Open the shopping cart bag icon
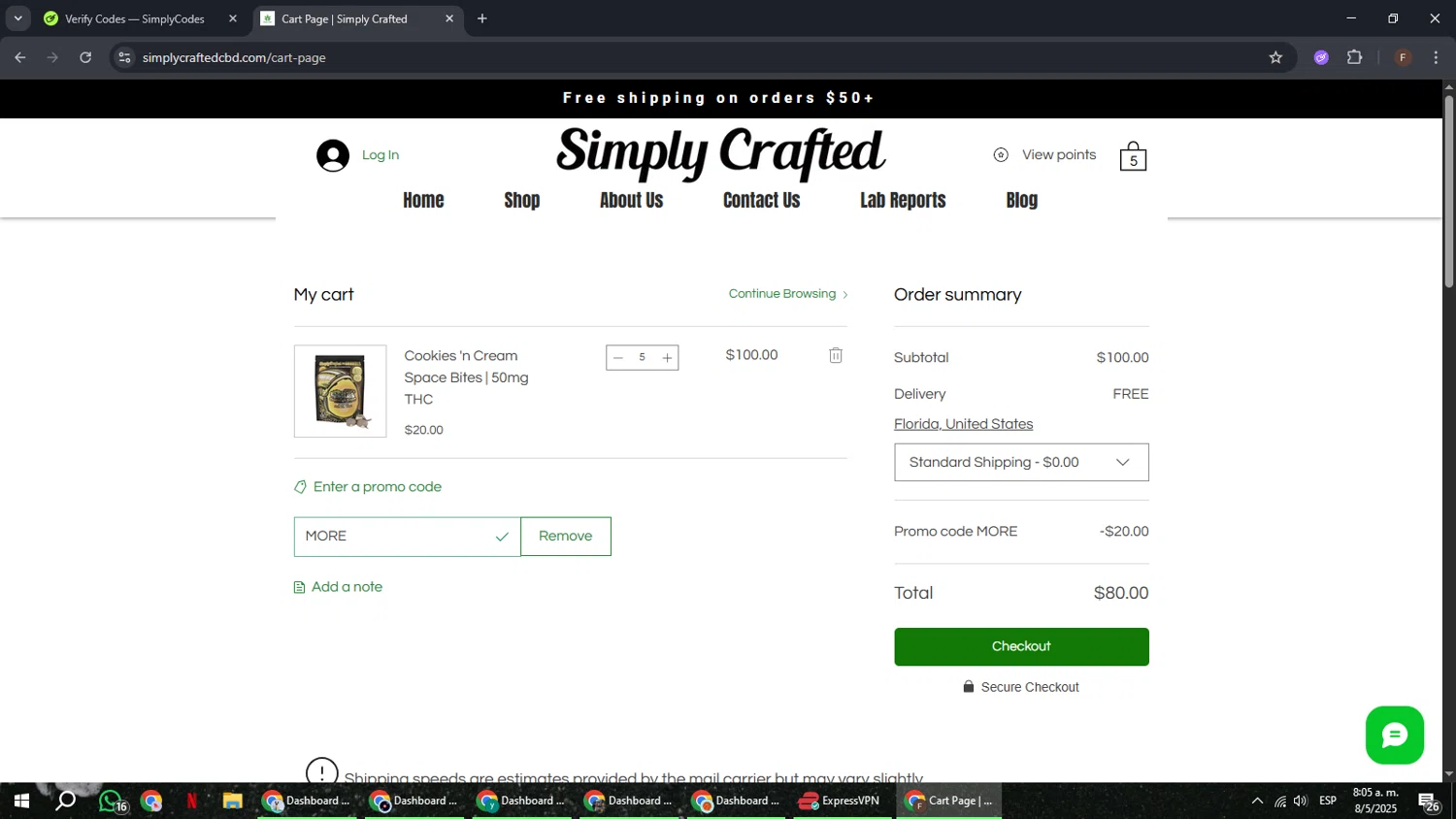 [1133, 156]
